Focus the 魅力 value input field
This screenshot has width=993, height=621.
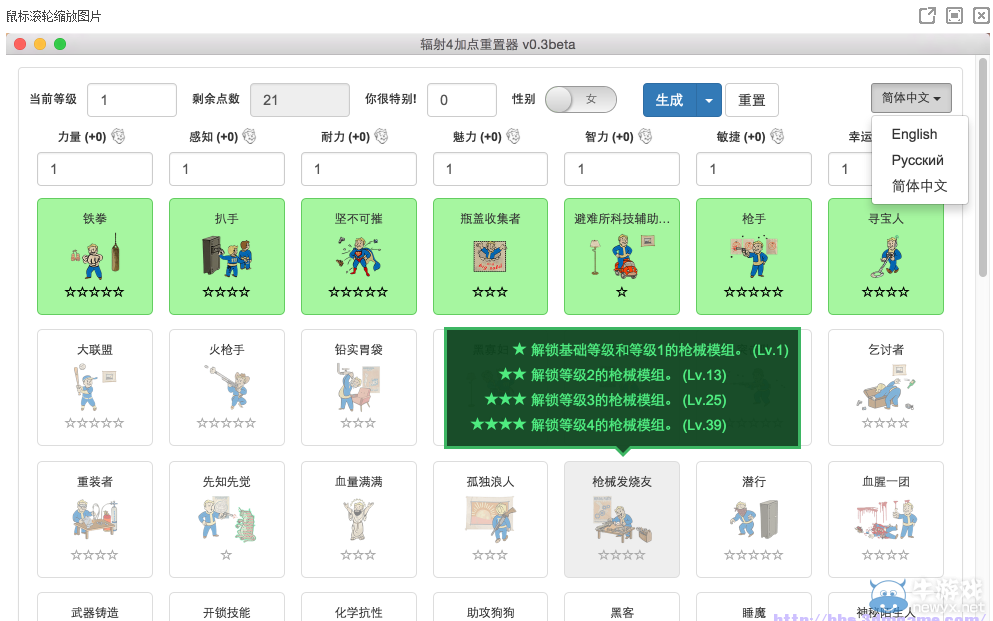(x=490, y=169)
